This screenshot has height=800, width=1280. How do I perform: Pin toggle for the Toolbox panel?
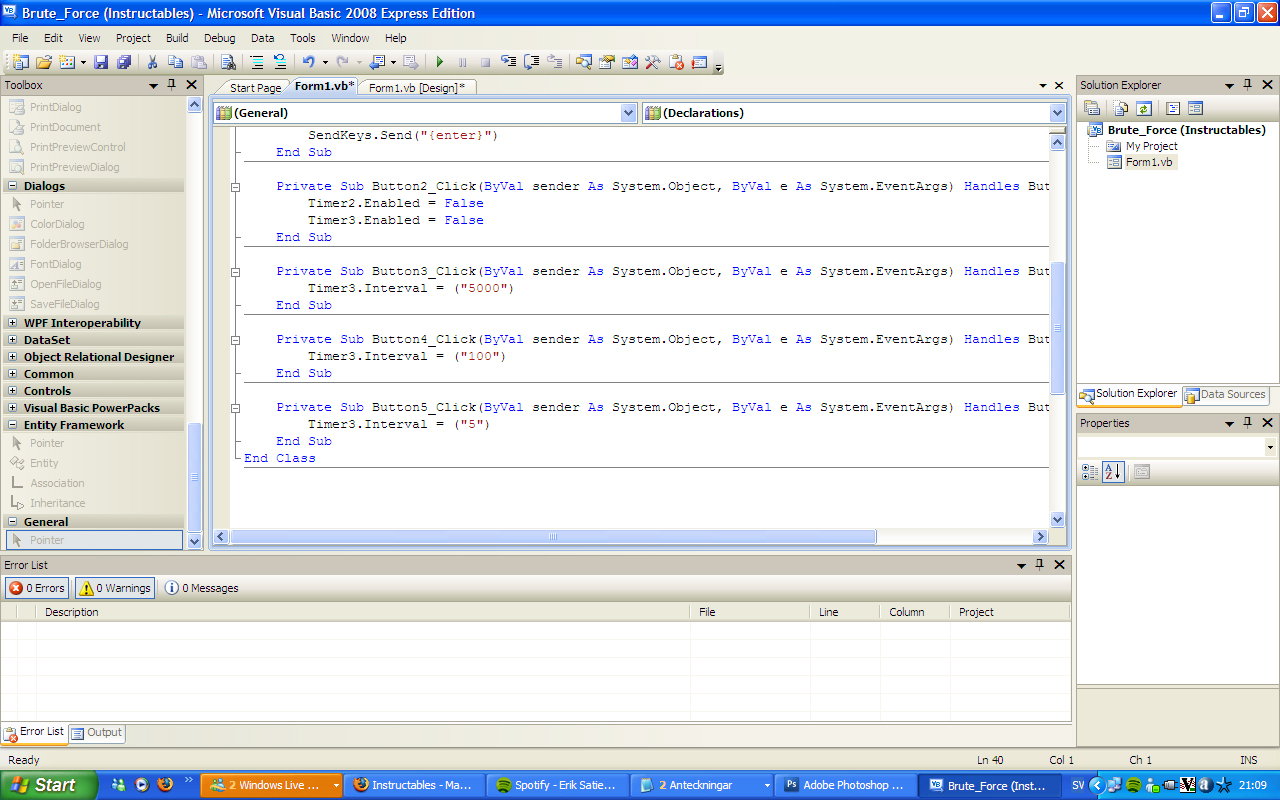coord(172,85)
